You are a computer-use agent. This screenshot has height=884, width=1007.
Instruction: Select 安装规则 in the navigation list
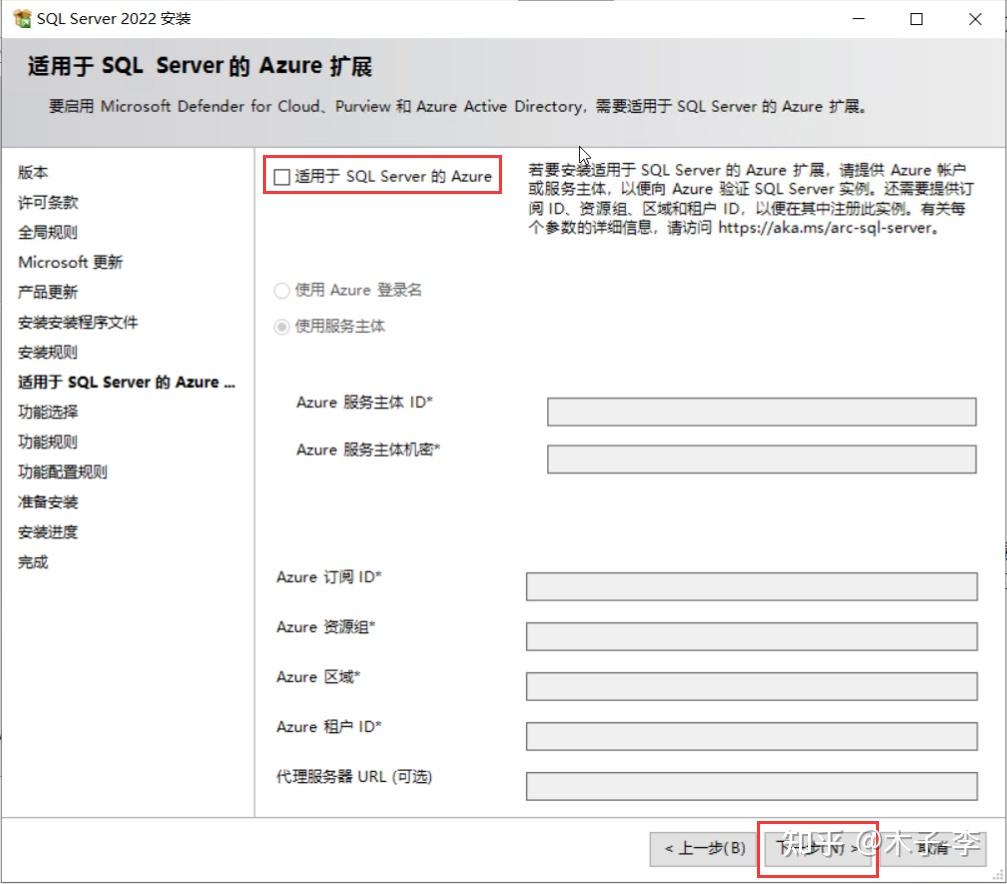46,352
